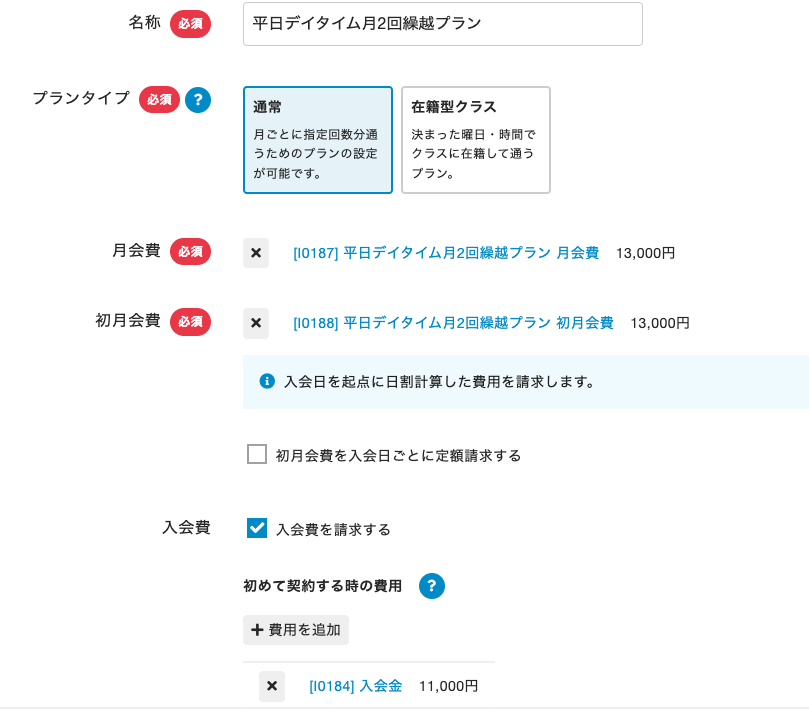809x719 pixels.
Task: Remove the 入会金 fee with X
Action: [x=272, y=686]
